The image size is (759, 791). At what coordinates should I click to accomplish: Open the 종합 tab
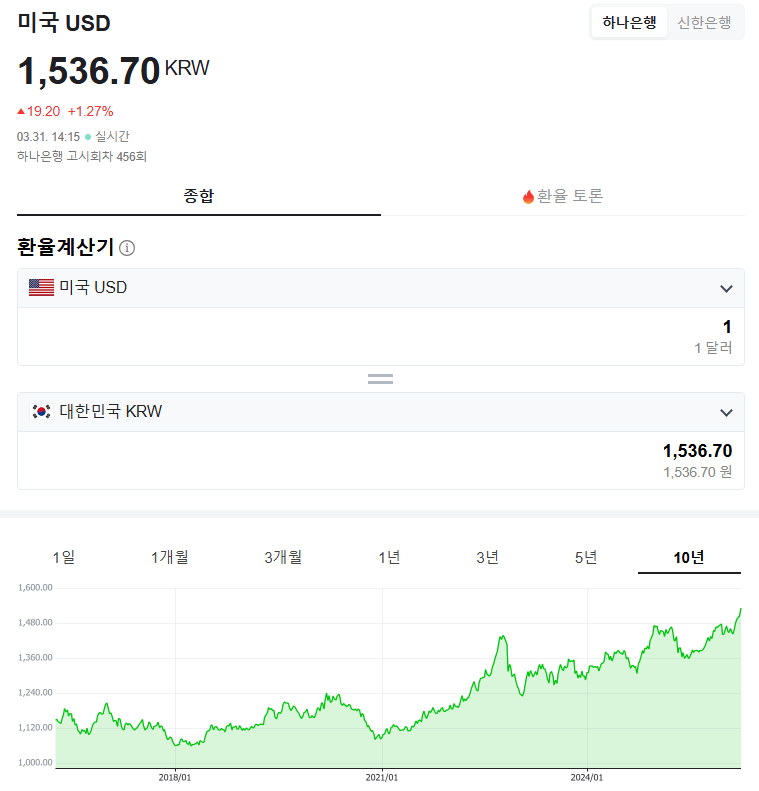(198, 196)
